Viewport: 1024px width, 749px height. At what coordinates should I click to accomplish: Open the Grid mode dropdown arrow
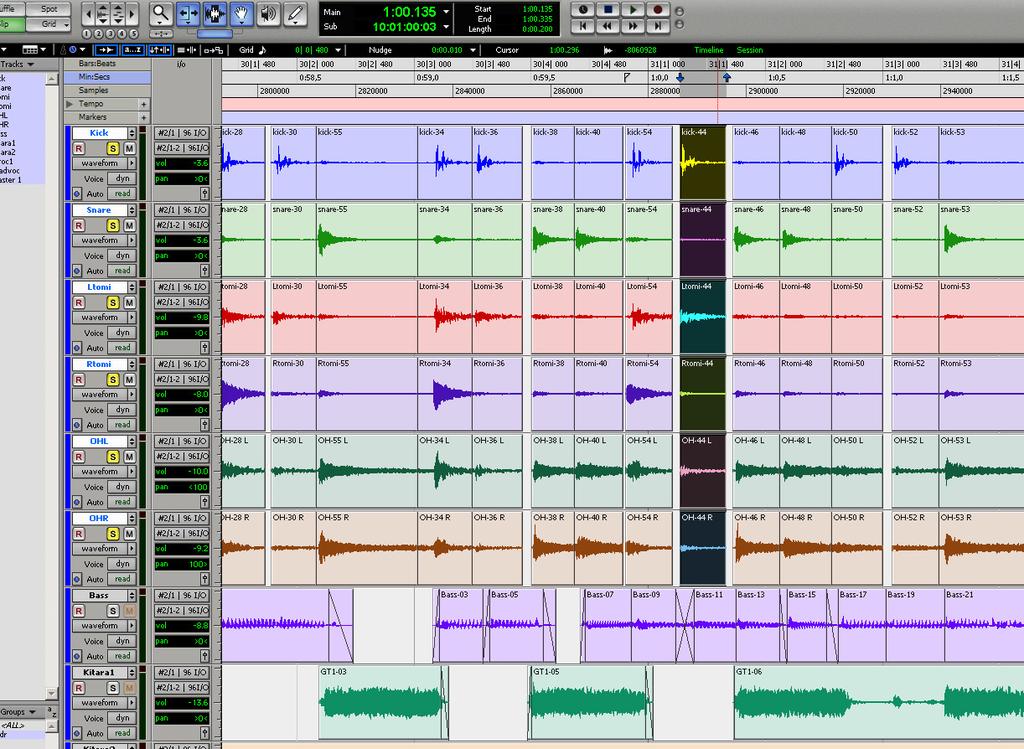66,25
